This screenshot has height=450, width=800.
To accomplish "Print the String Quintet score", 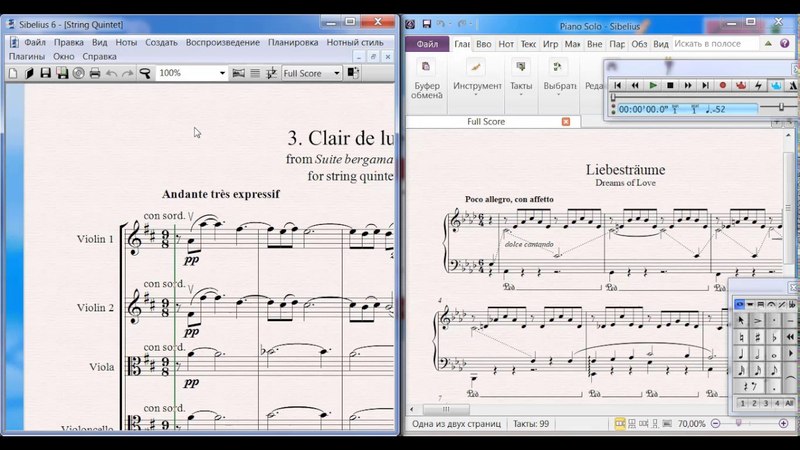I will pyautogui.click(x=94, y=73).
